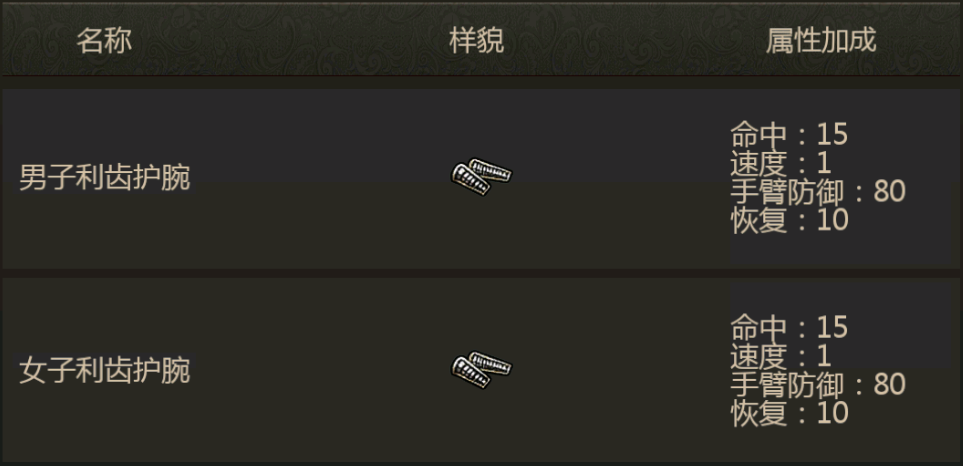This screenshot has width=963, height=466.
Task: Click the 80 defense value for 女子利齿护腕
Action: click(889, 385)
